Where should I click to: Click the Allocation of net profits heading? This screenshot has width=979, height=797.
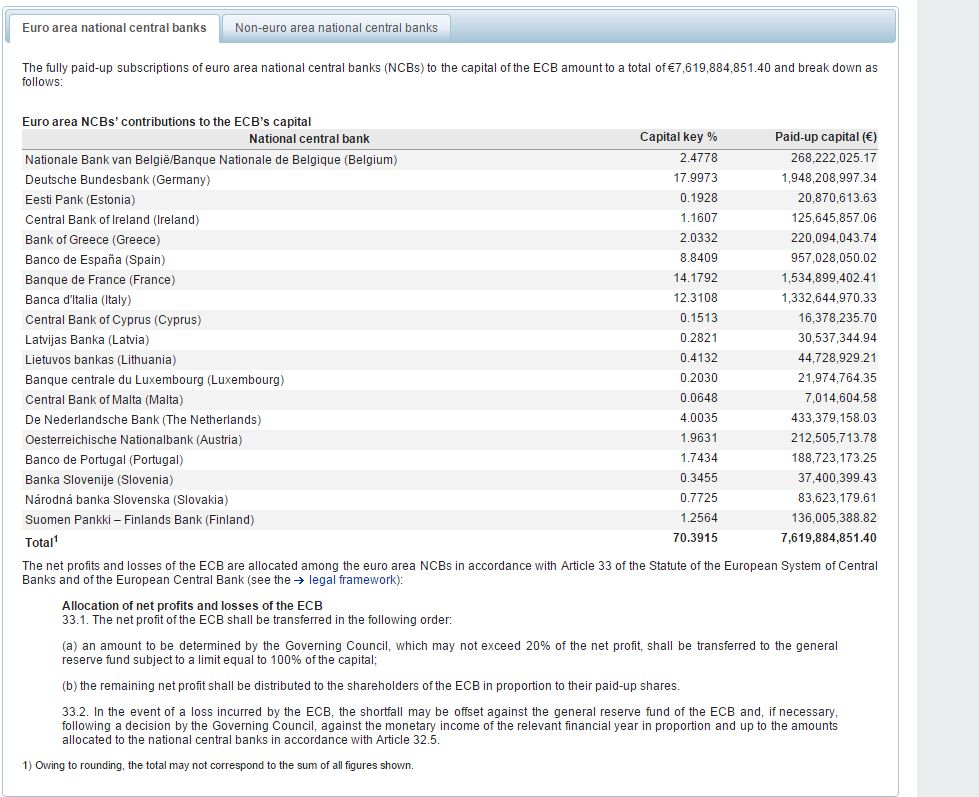tap(192, 605)
